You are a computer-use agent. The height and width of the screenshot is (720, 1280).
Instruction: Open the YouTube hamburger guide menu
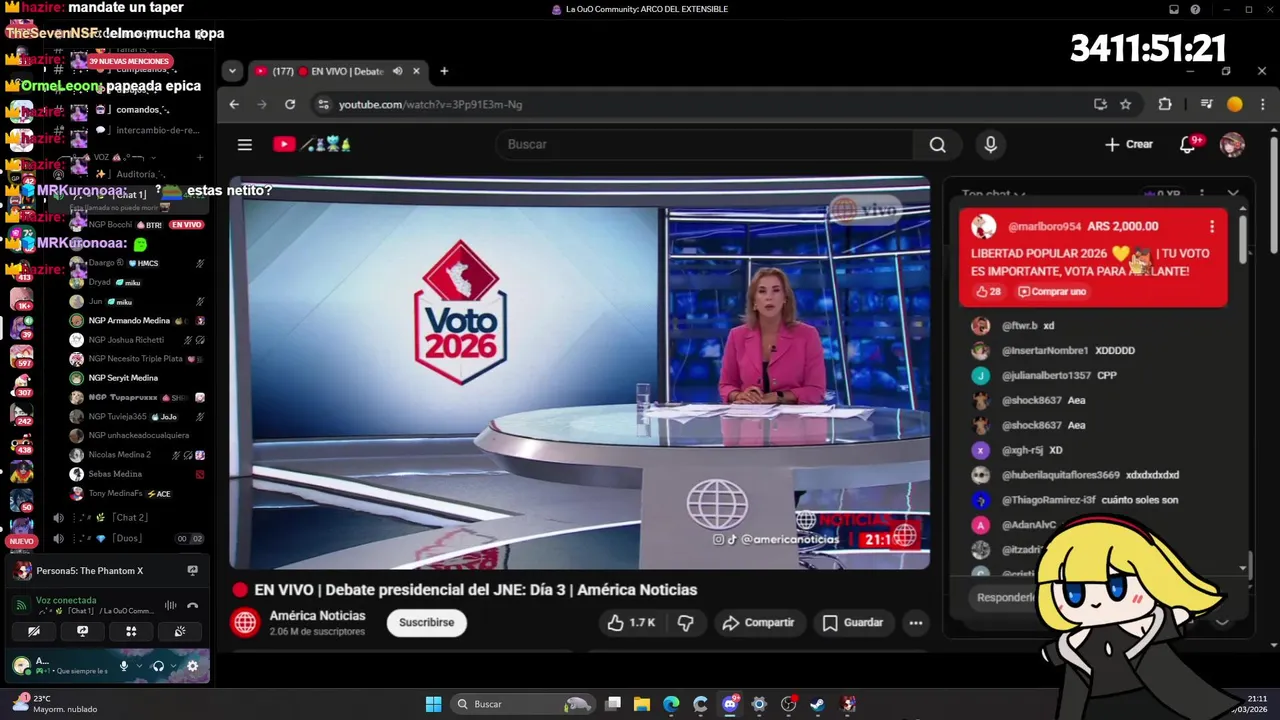pyautogui.click(x=245, y=145)
